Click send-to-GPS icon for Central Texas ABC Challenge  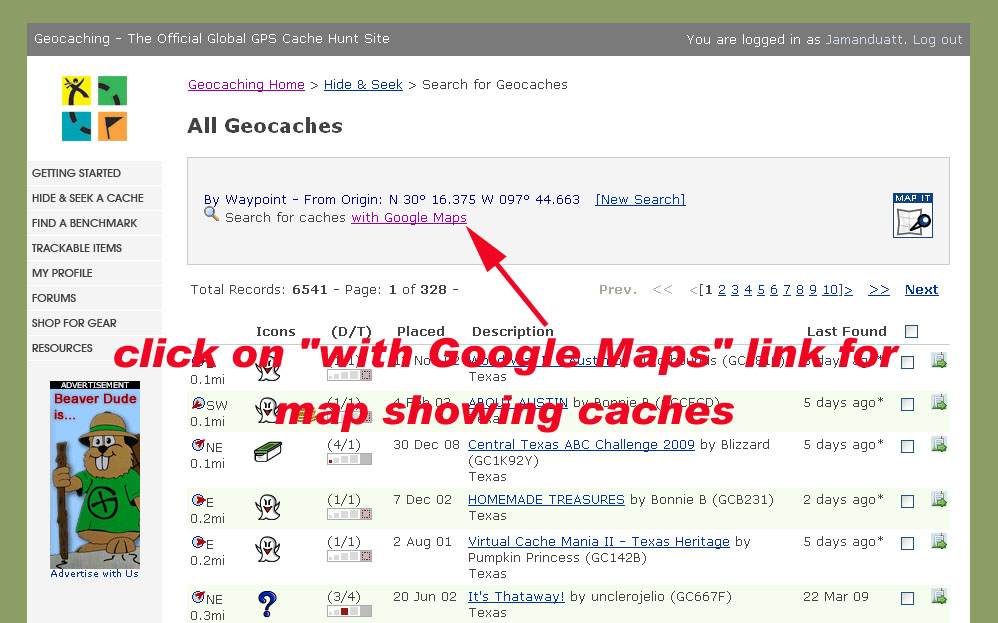tap(939, 444)
